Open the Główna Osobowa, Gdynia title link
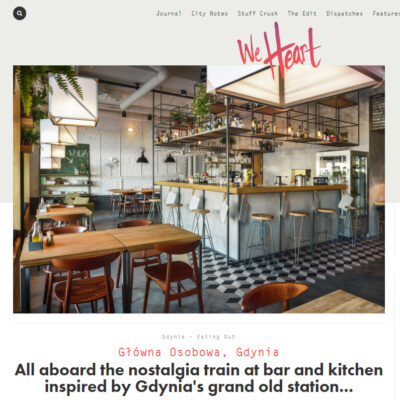This screenshot has width=400, height=400. pos(199,352)
